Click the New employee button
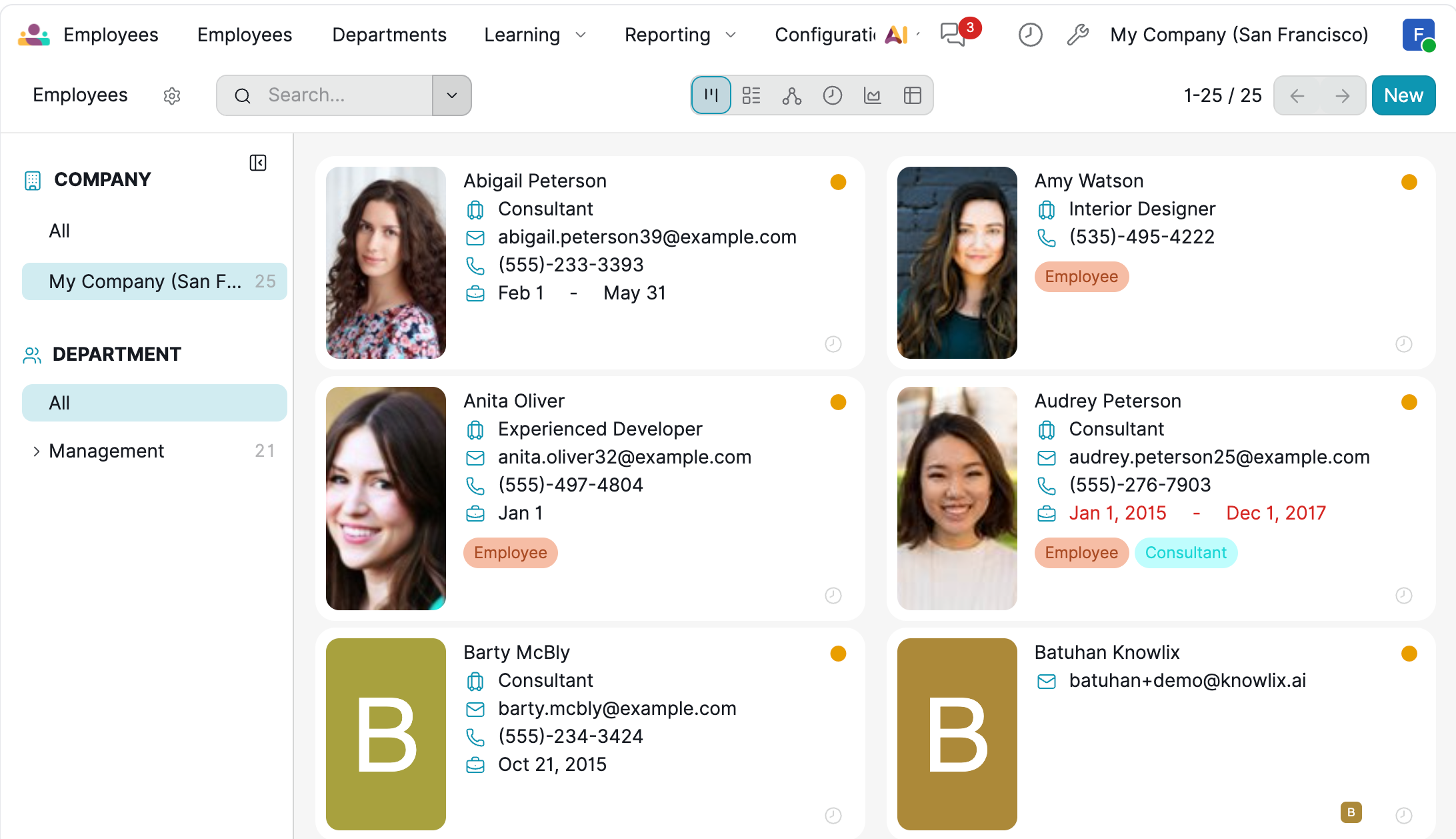Viewport: 1456px width, 839px height. pos(1403,95)
